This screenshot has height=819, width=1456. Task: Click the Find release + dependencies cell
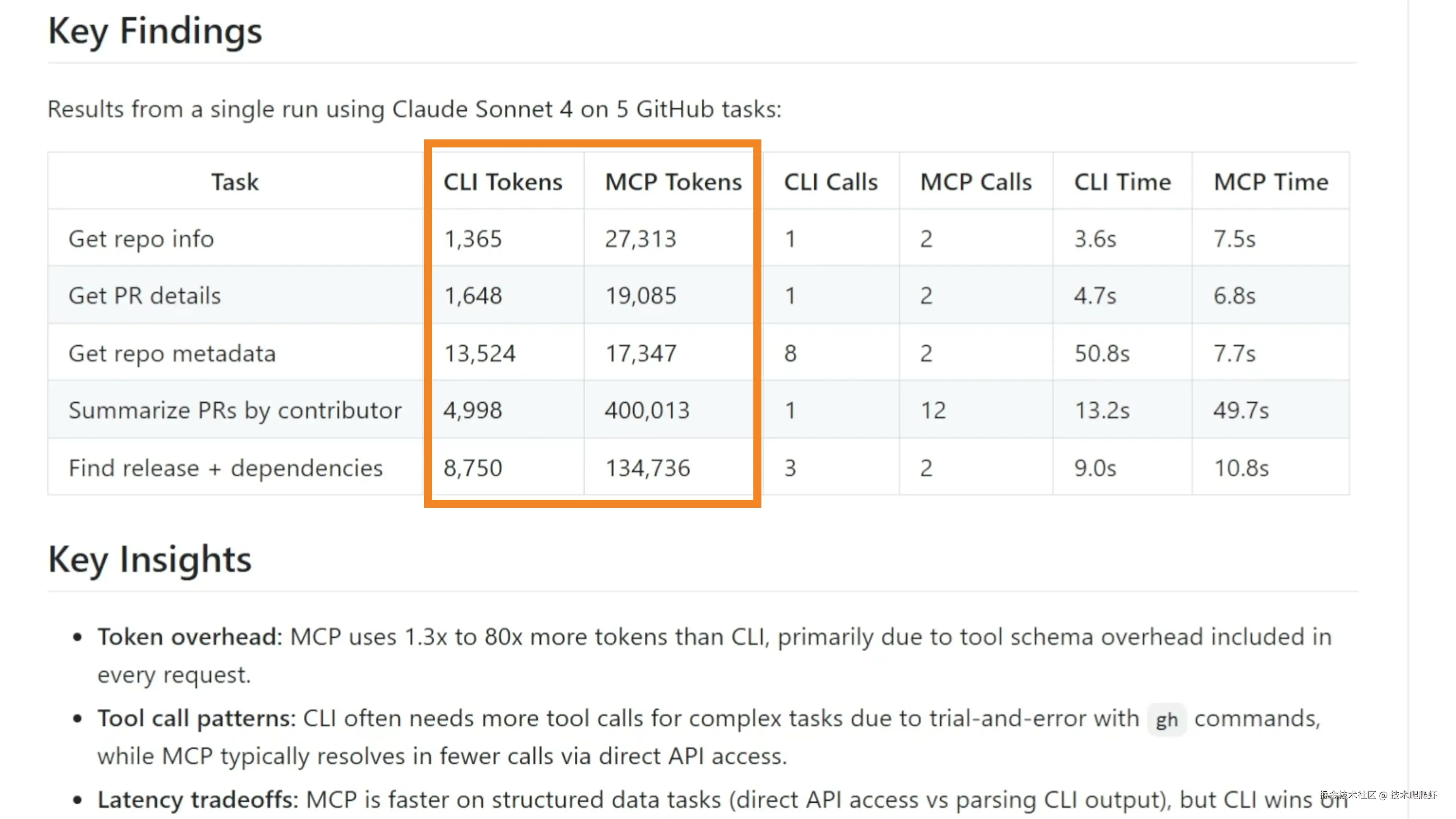[226, 468]
